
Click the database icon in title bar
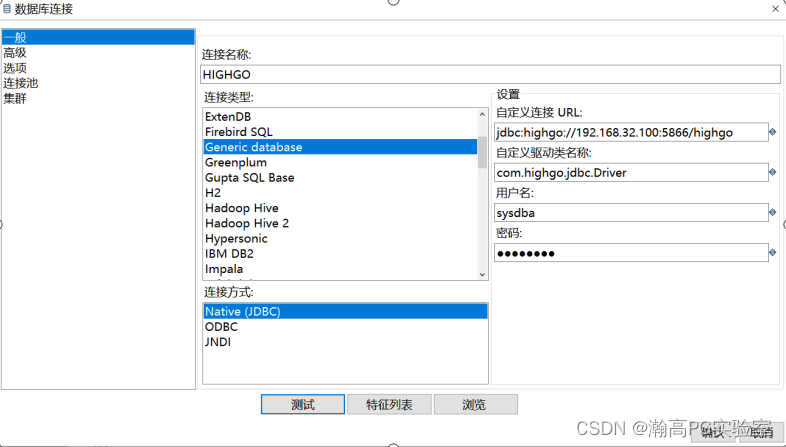click(x=7, y=9)
